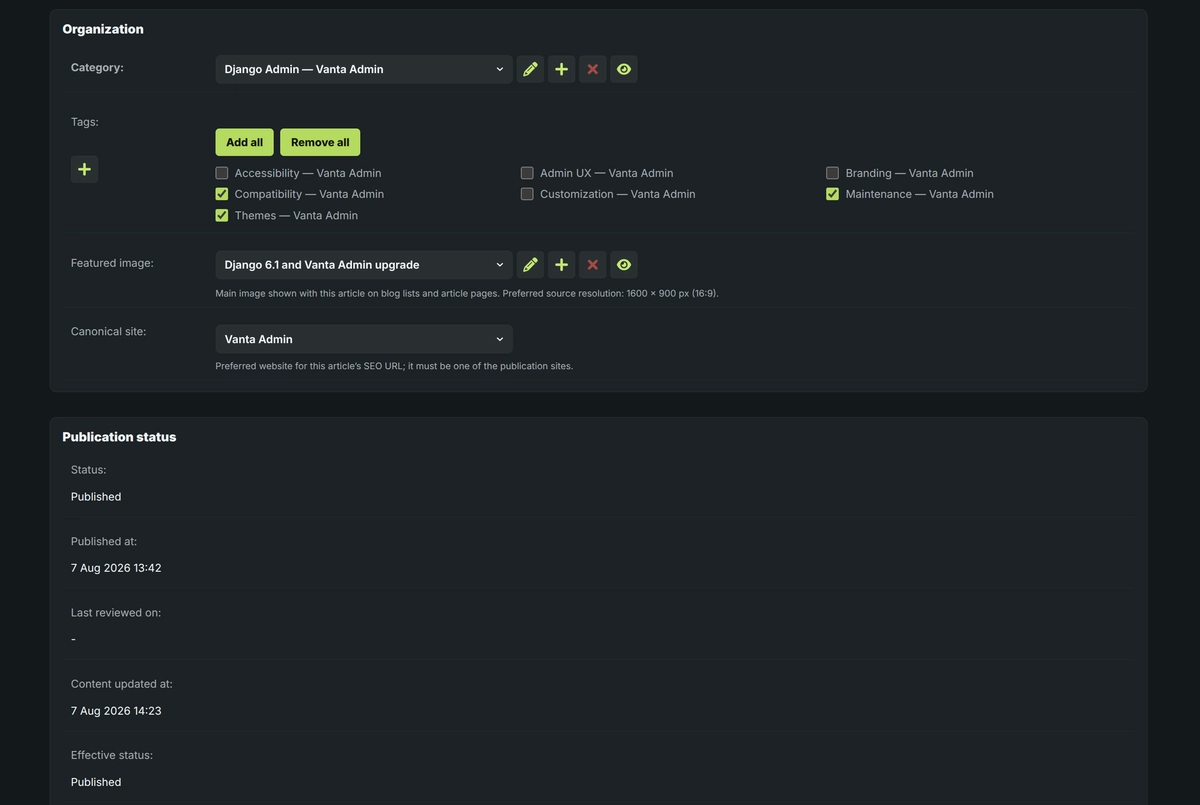Check the Customization — Vanta Admin tag
The image size is (1200, 805).
click(x=527, y=194)
